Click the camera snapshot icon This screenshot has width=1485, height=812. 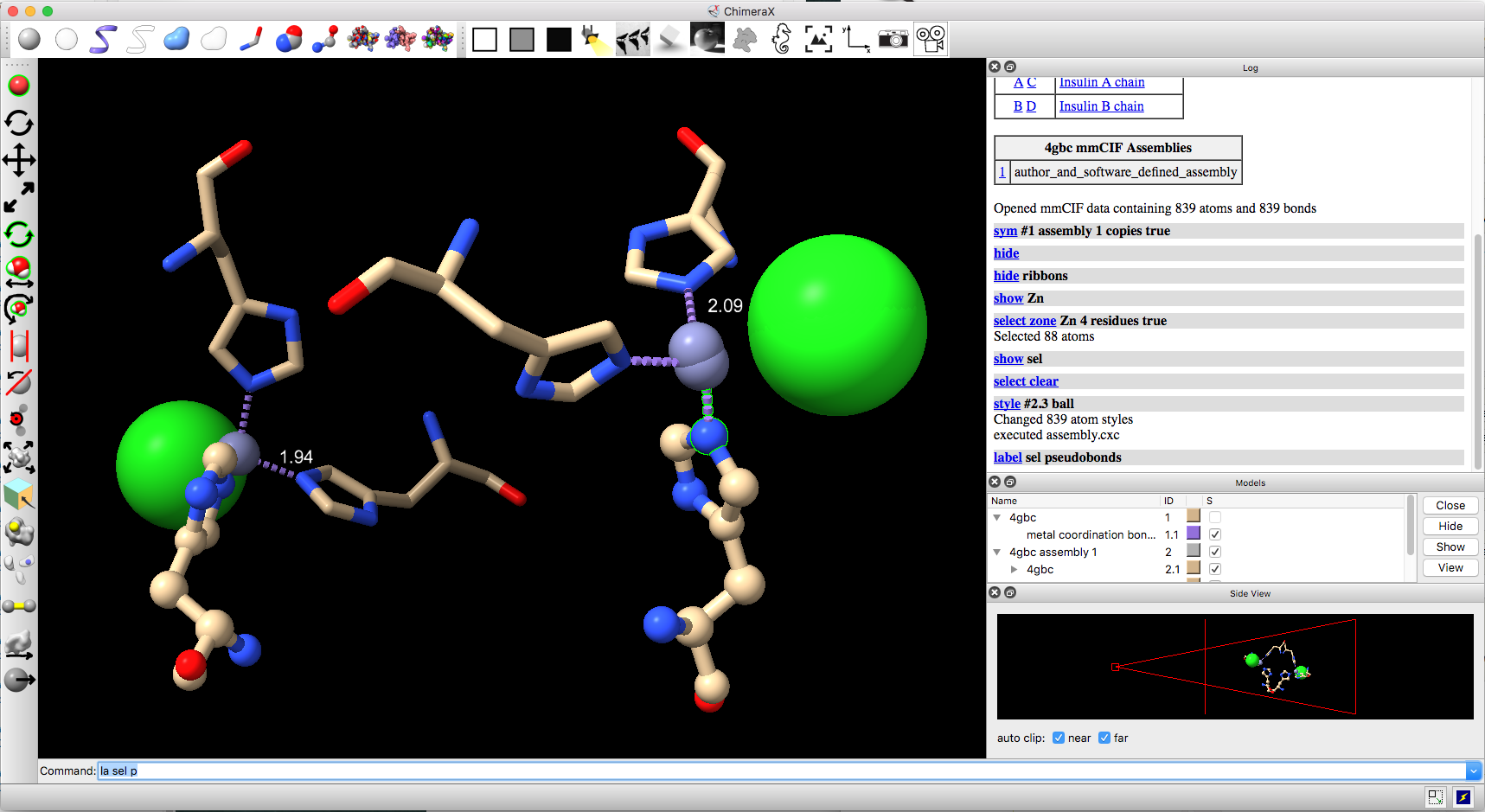click(x=893, y=39)
